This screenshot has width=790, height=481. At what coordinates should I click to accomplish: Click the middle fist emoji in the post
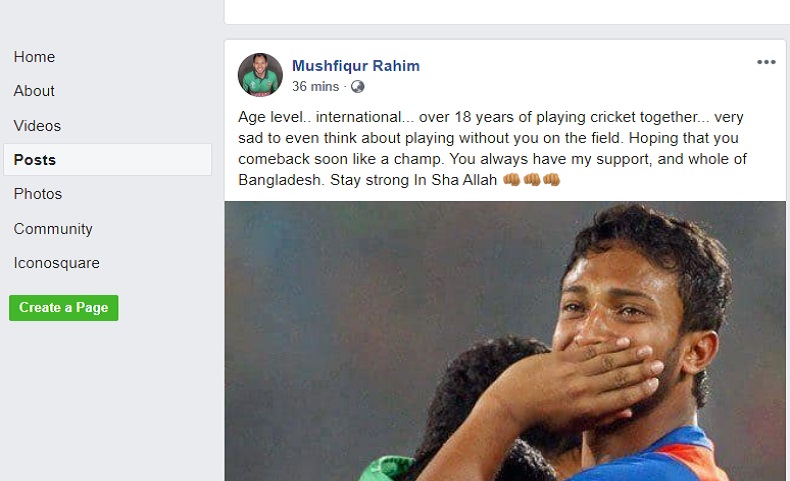click(531, 180)
